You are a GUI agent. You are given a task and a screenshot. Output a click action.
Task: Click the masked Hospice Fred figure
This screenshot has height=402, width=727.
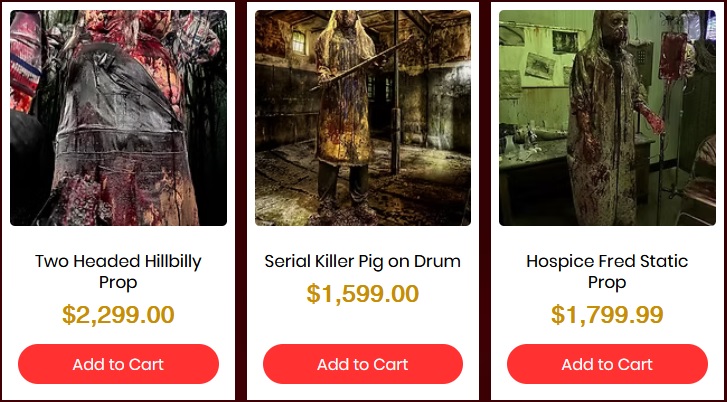[x=605, y=118]
